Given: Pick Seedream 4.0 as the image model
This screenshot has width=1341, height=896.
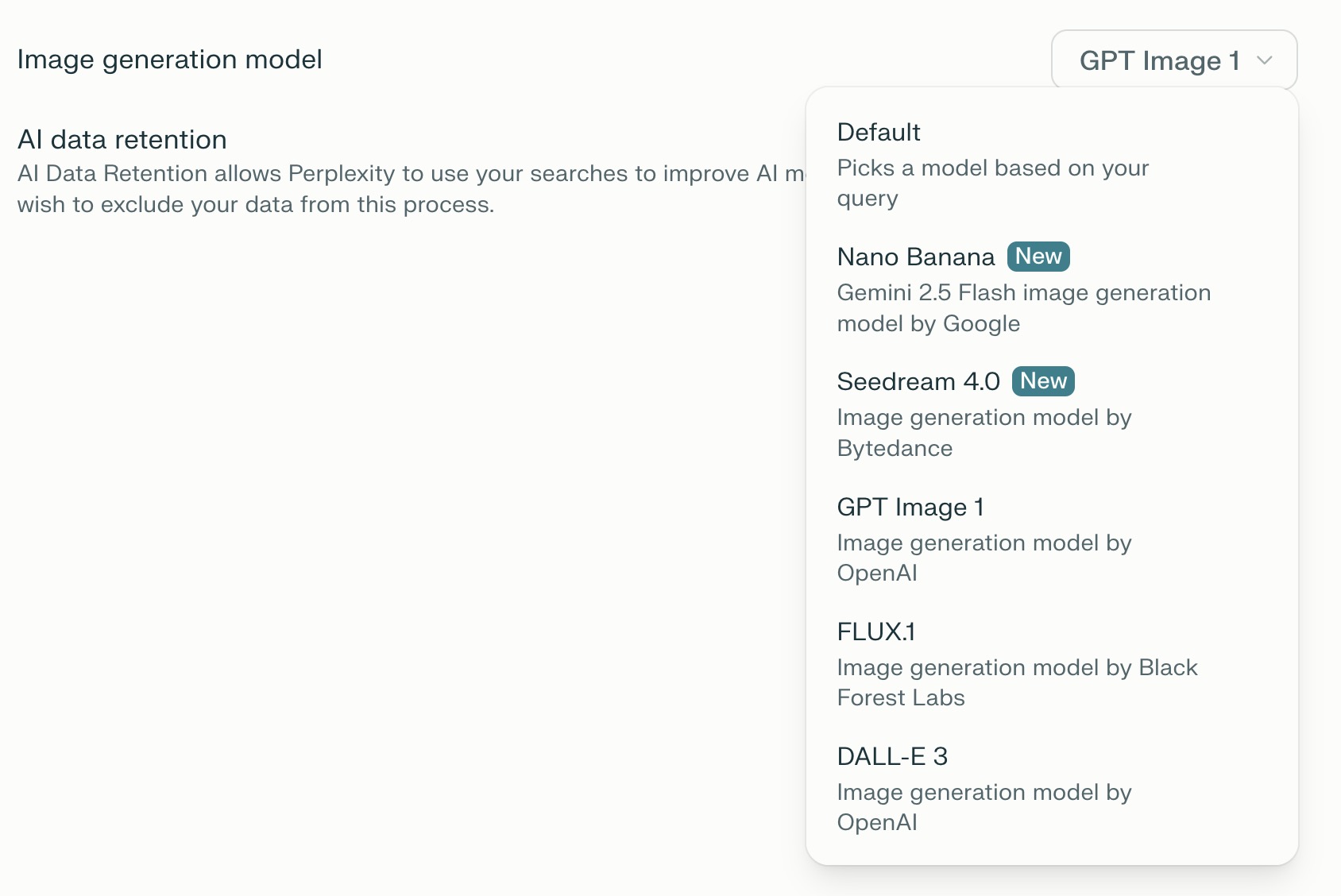Looking at the screenshot, I should point(918,381).
